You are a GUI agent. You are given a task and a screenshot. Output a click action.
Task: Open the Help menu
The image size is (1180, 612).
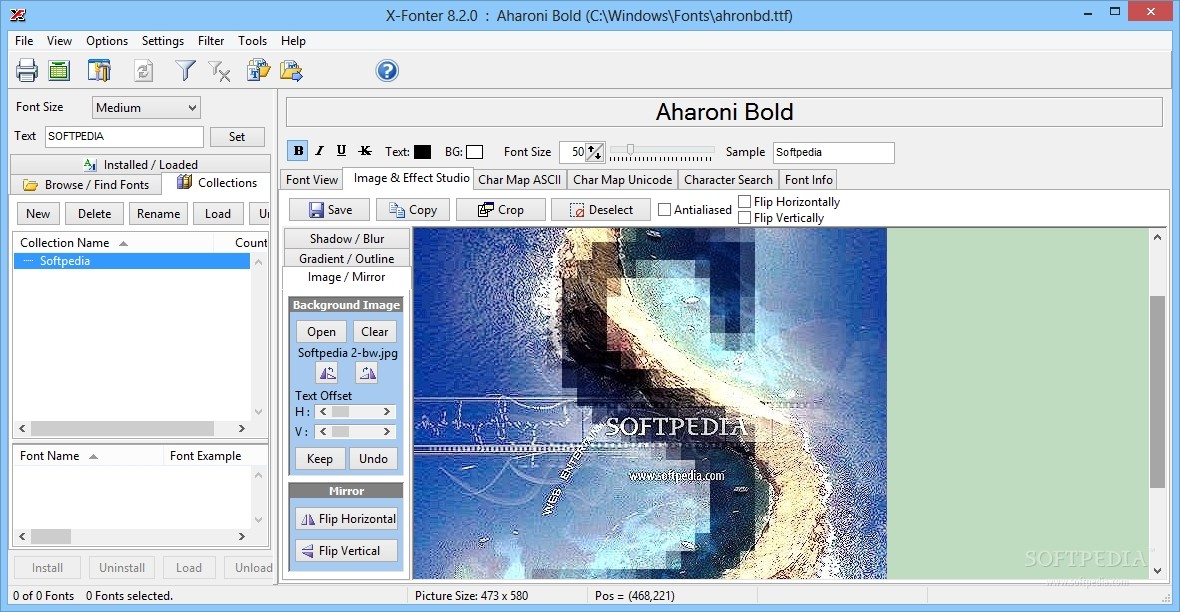[x=293, y=41]
